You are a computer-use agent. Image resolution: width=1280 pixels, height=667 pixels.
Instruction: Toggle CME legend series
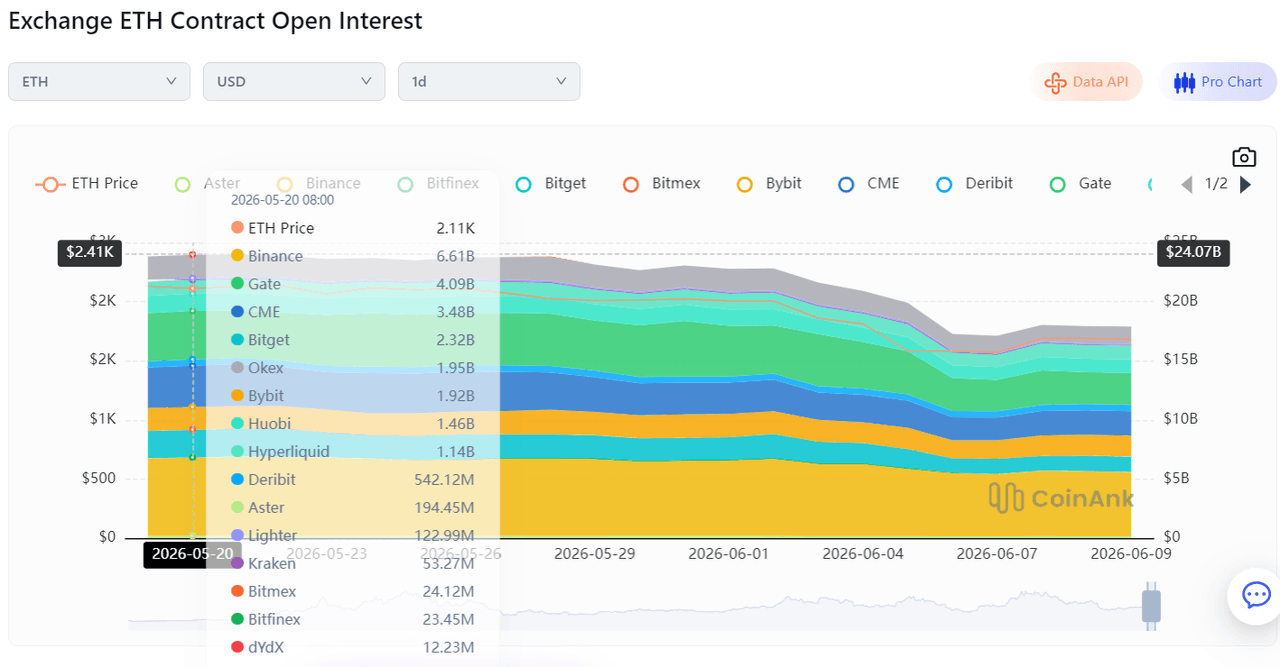869,184
